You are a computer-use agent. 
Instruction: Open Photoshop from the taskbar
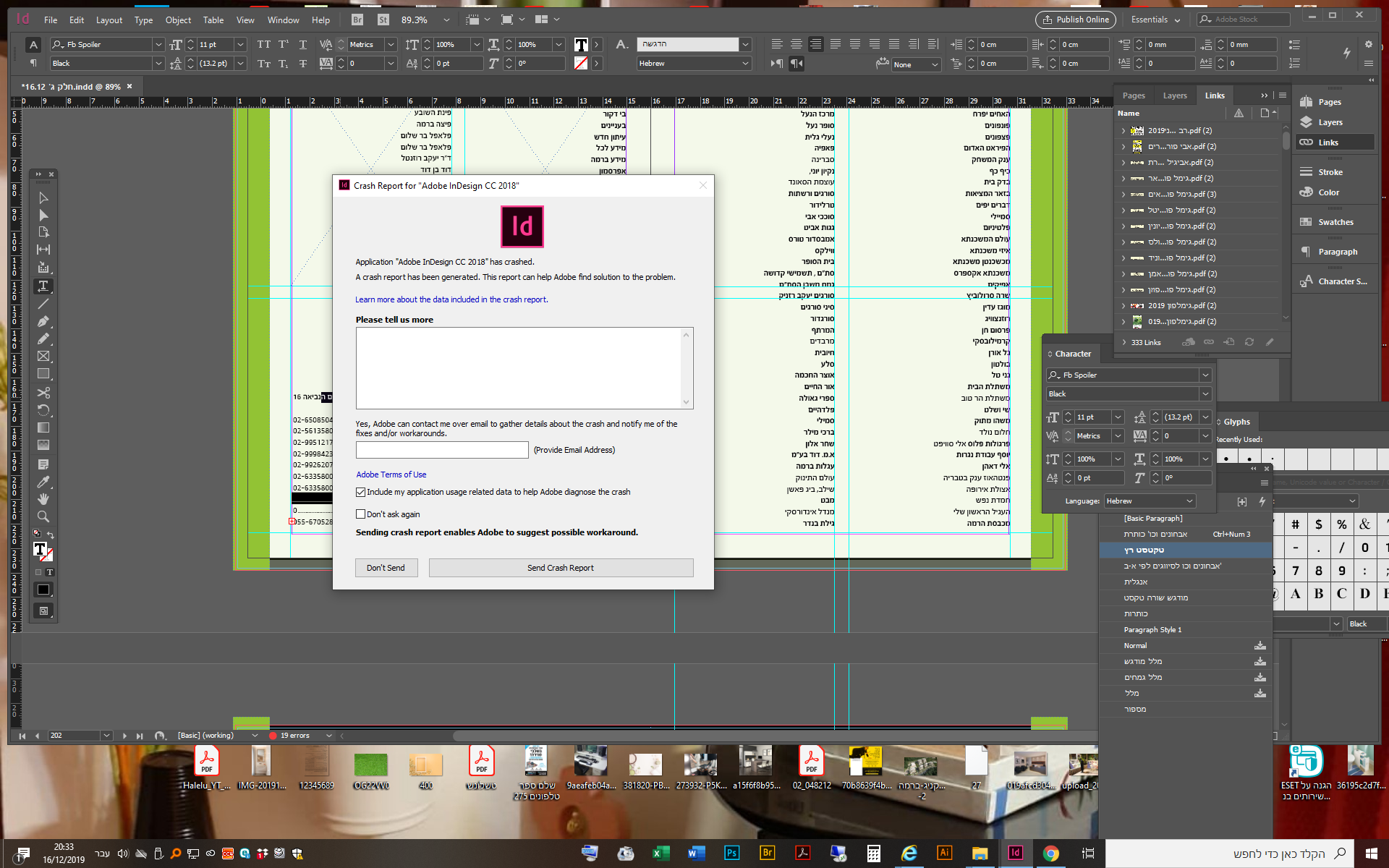point(731,853)
